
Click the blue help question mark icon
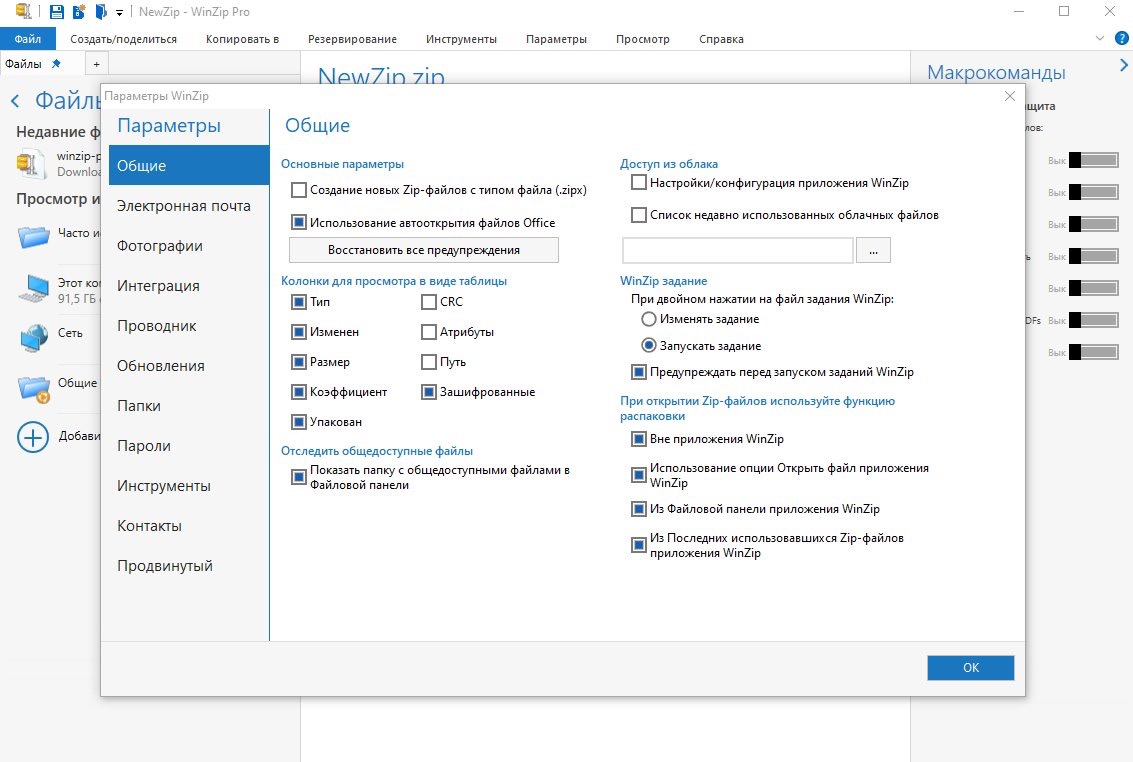1122,38
